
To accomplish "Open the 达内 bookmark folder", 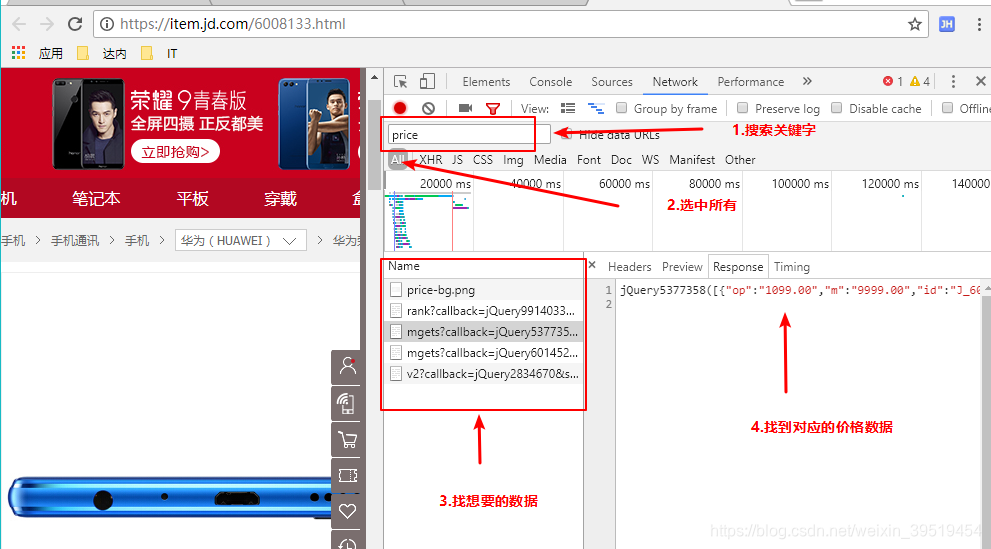I will tap(102, 54).
